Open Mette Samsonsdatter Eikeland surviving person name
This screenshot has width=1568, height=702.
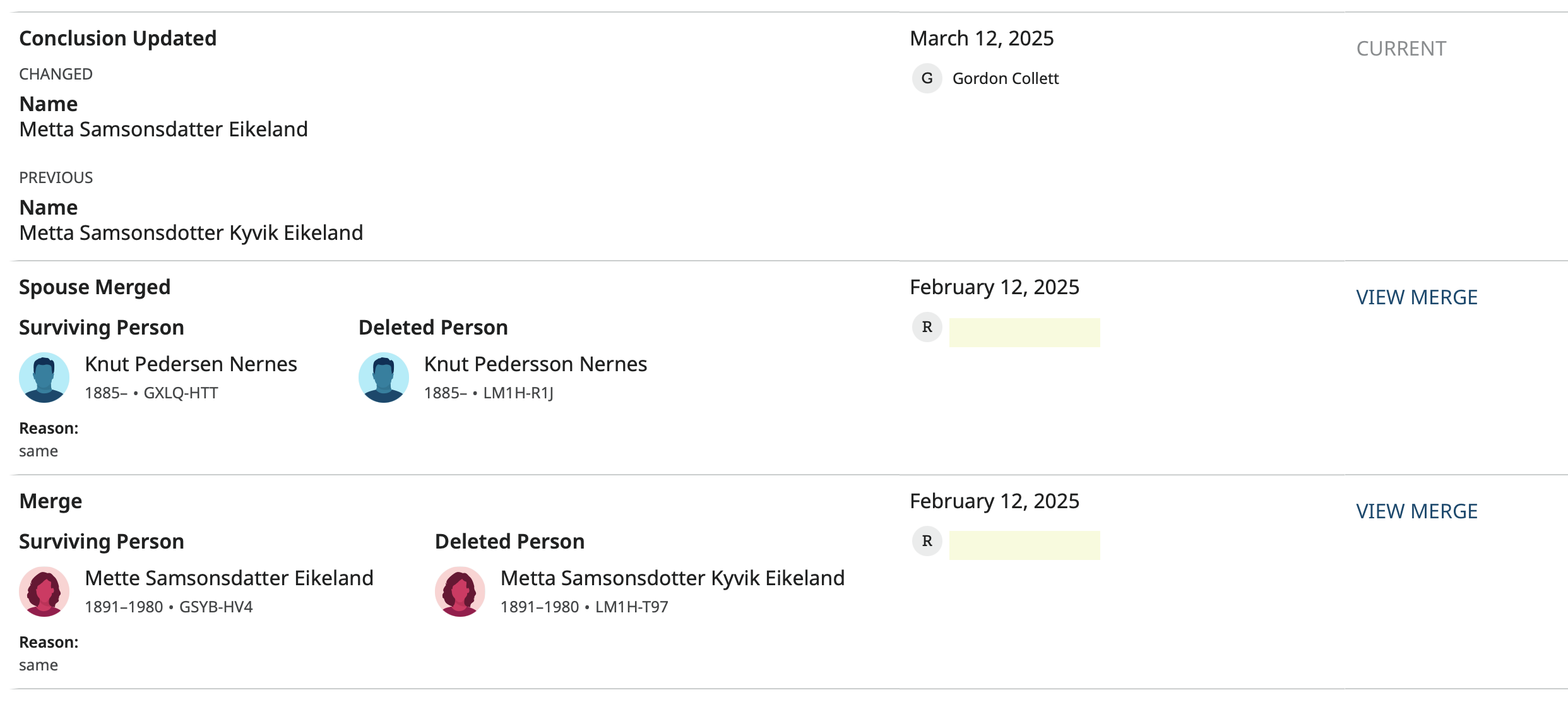(229, 578)
